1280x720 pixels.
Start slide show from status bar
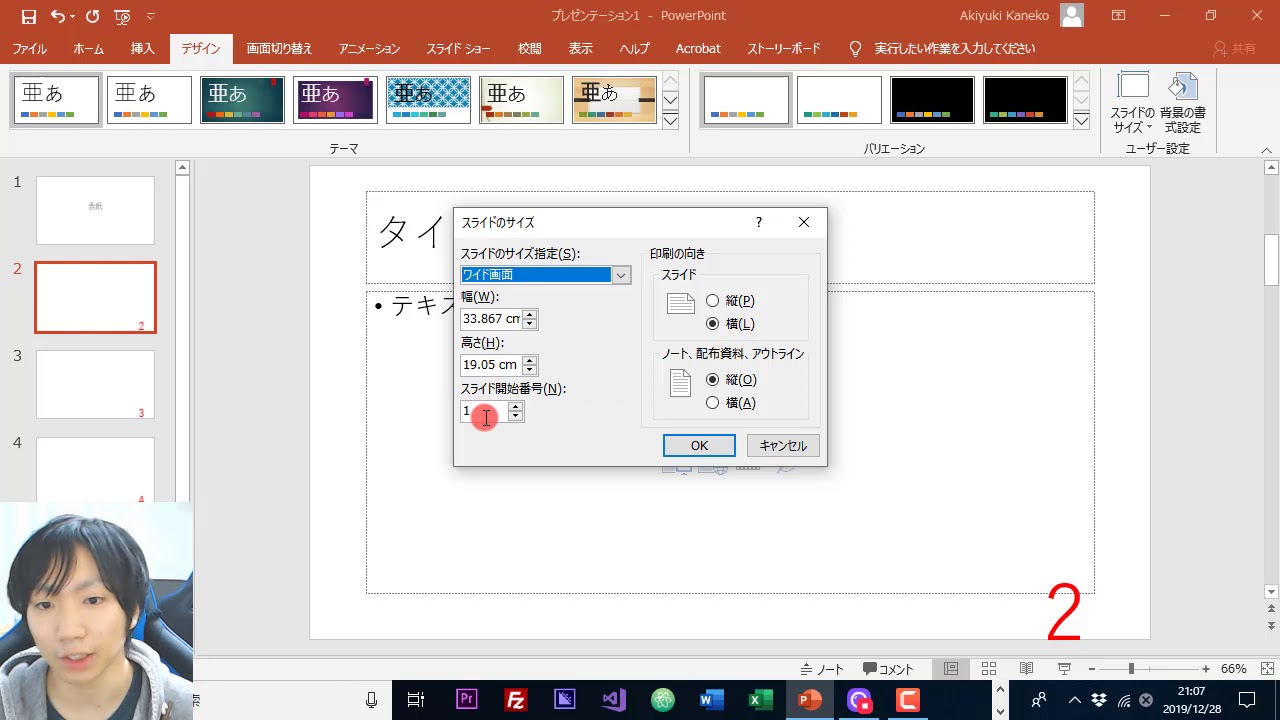click(x=1063, y=668)
